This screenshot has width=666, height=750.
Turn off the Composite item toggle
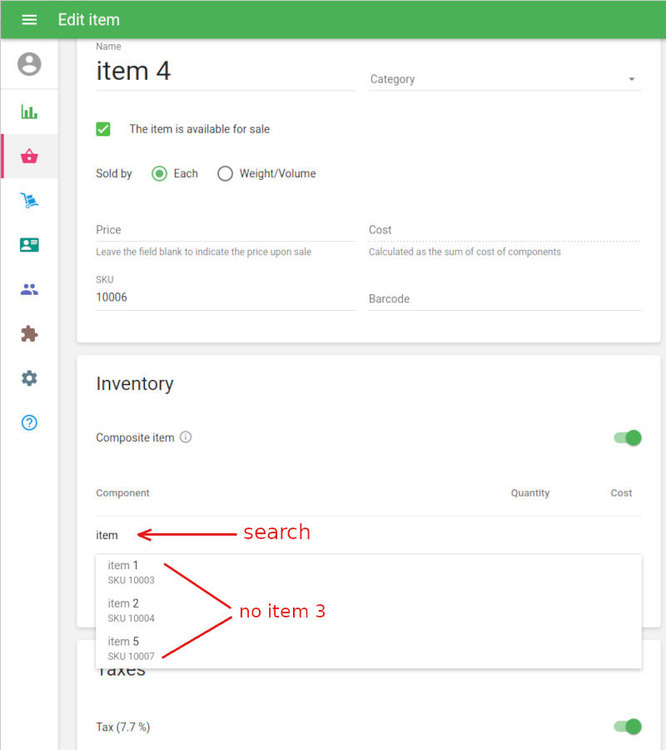point(627,438)
